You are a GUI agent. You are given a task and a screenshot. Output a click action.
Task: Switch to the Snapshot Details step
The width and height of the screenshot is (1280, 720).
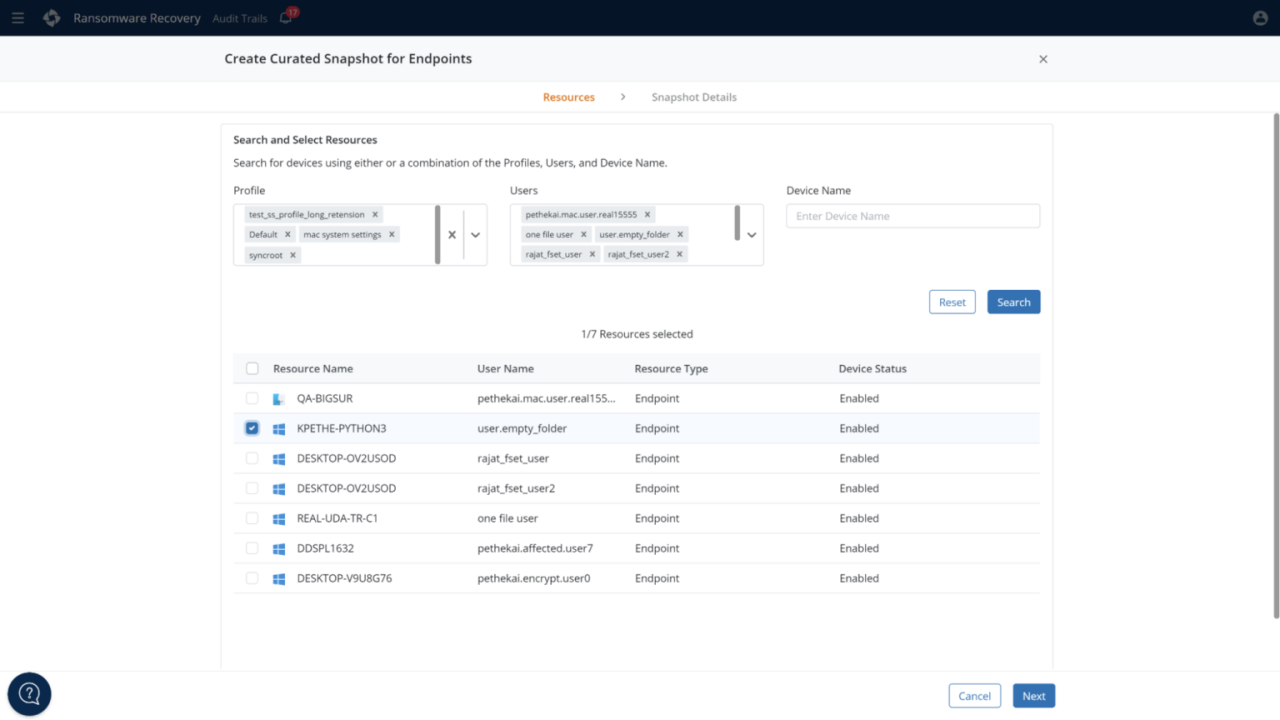(694, 97)
